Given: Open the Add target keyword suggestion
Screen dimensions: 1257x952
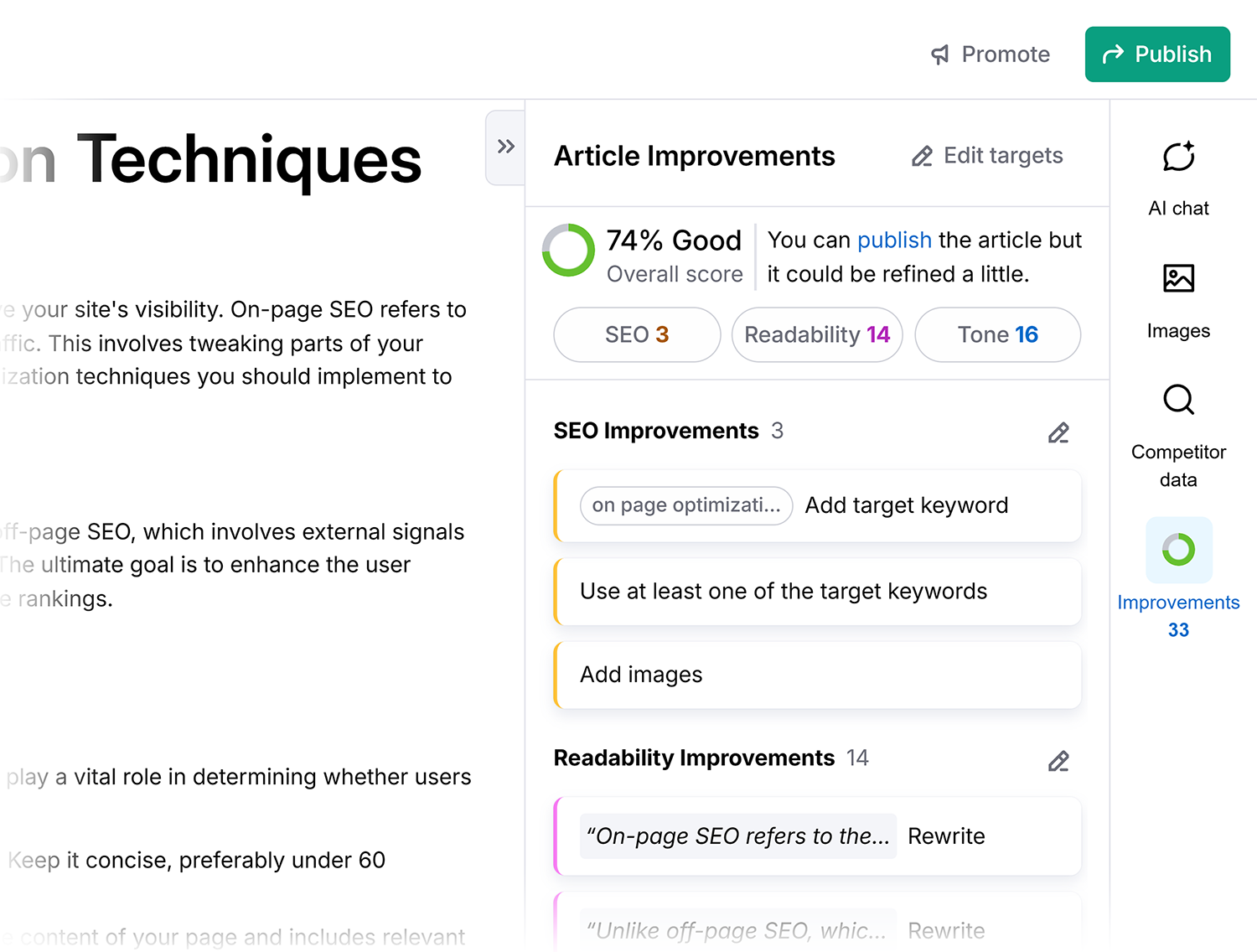Looking at the screenshot, I should (817, 506).
